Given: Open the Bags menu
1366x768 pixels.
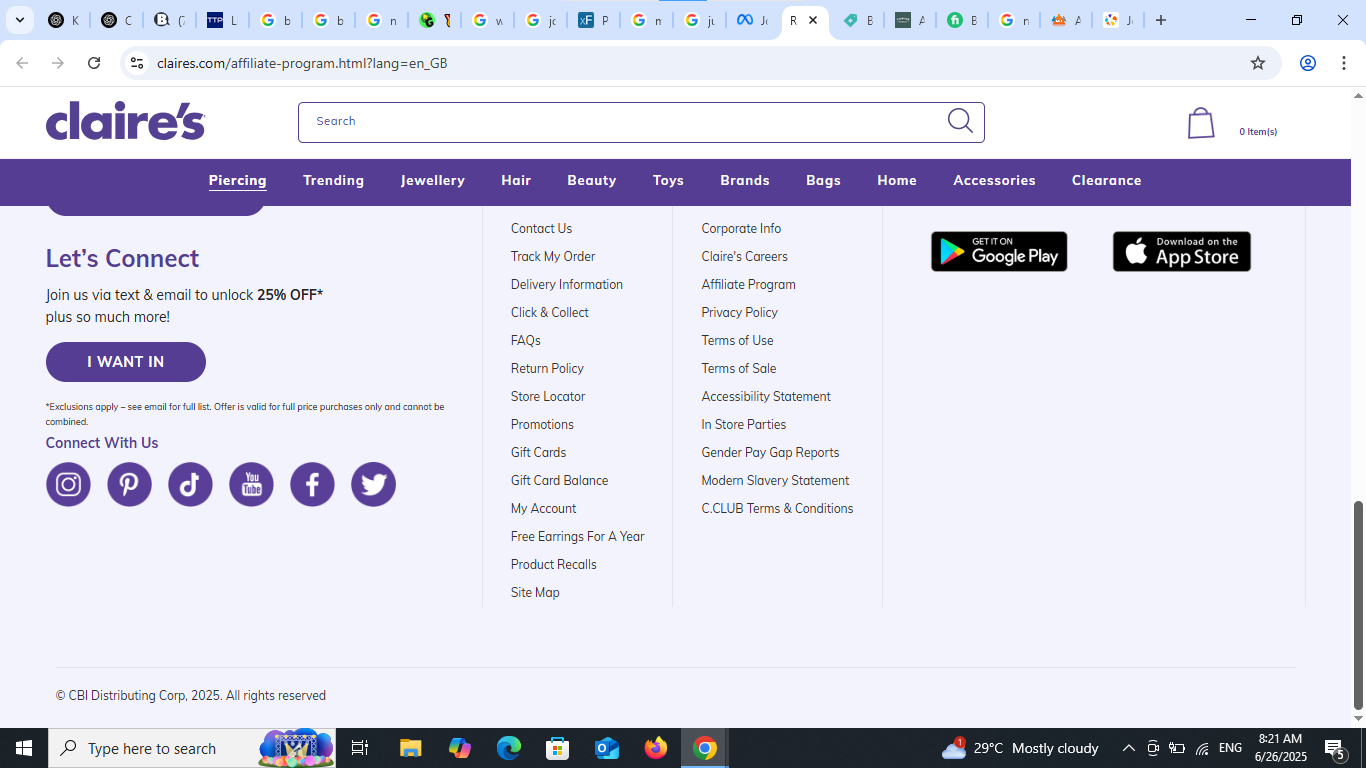Looking at the screenshot, I should 823,180.
